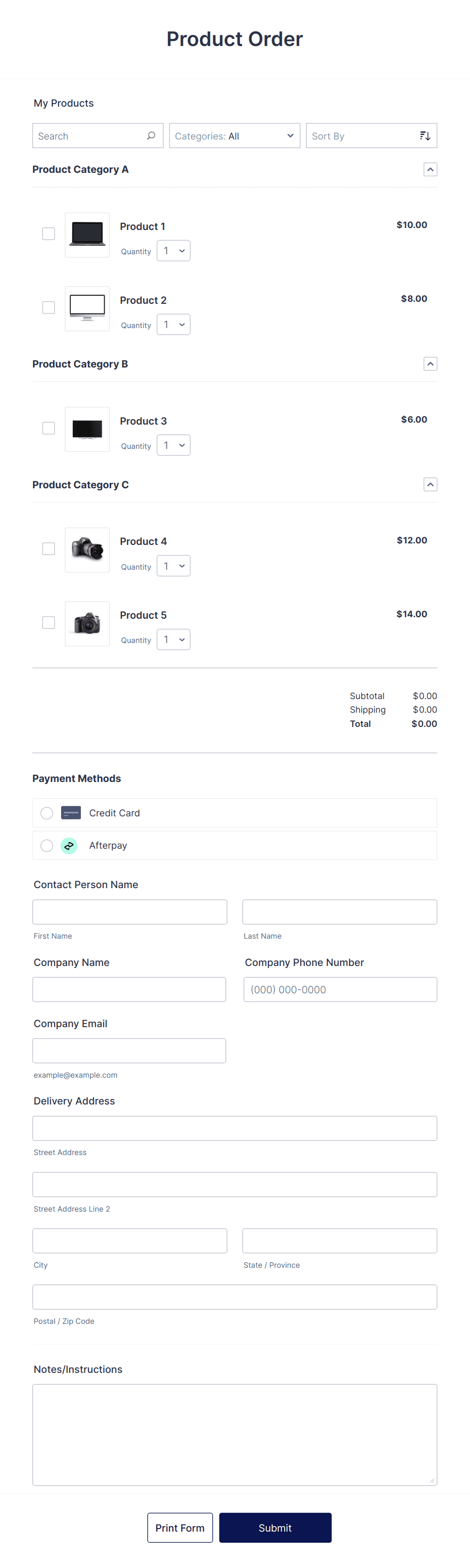Viewport: 470px width, 1568px height.
Task: Open the quantity dropdown for Product 3
Action: point(173,445)
